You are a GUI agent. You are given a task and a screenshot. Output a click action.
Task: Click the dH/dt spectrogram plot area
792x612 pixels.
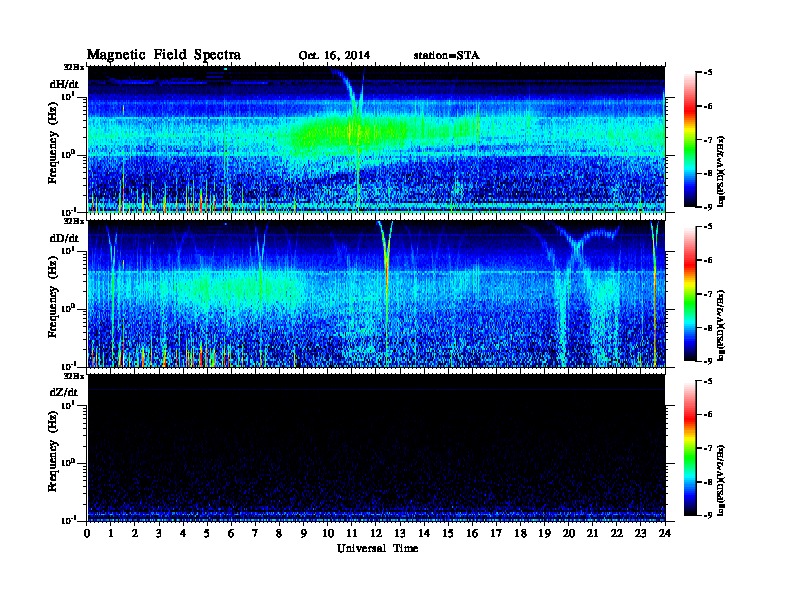click(377, 139)
